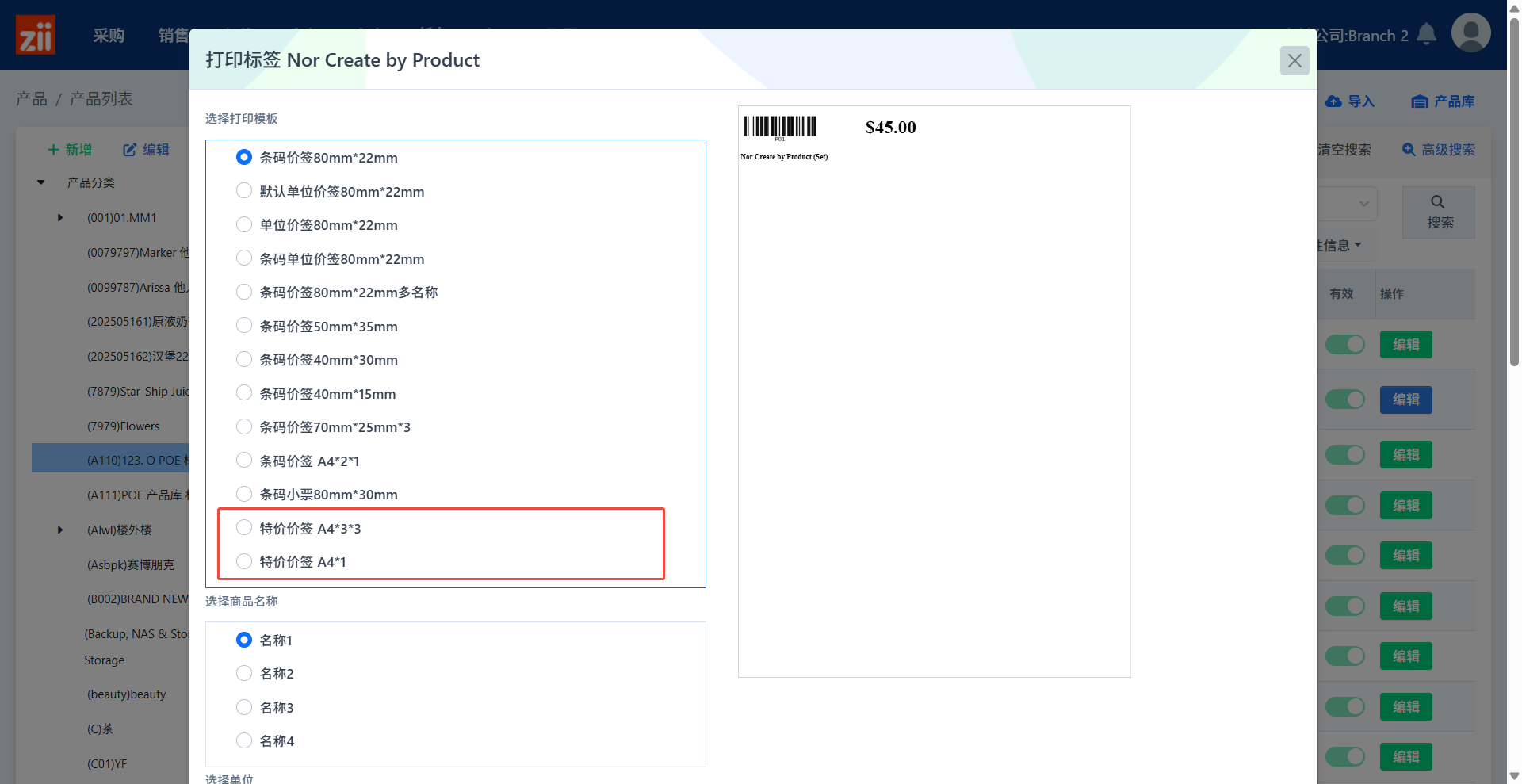This screenshot has width=1522, height=784.
Task: Click the page vertical scrollbar
Action: (1514, 190)
